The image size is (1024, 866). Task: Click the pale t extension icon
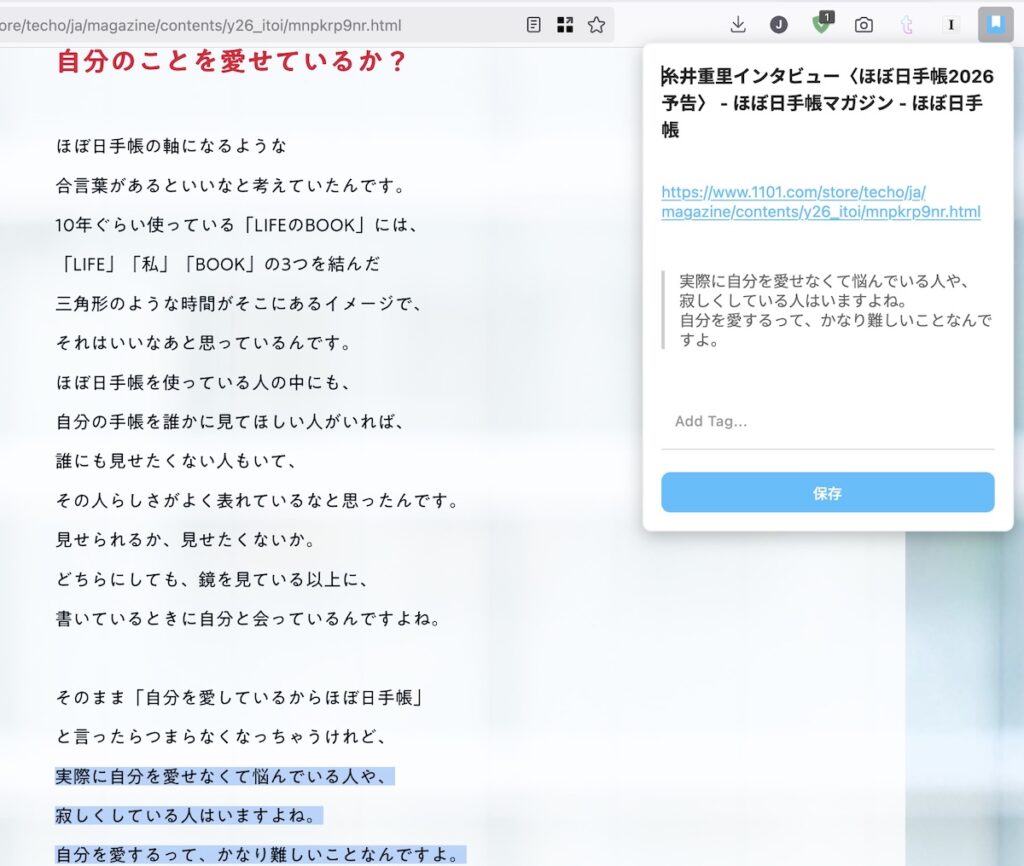coord(906,25)
